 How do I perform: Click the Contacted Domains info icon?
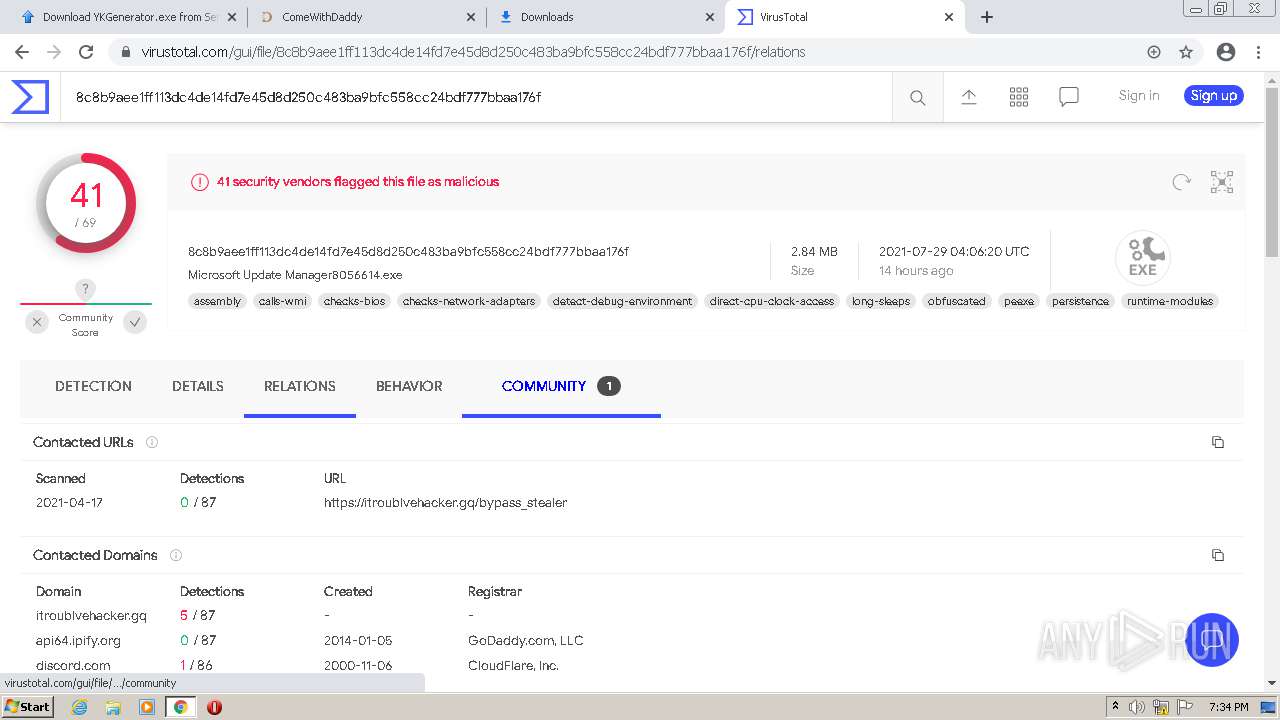click(x=176, y=555)
